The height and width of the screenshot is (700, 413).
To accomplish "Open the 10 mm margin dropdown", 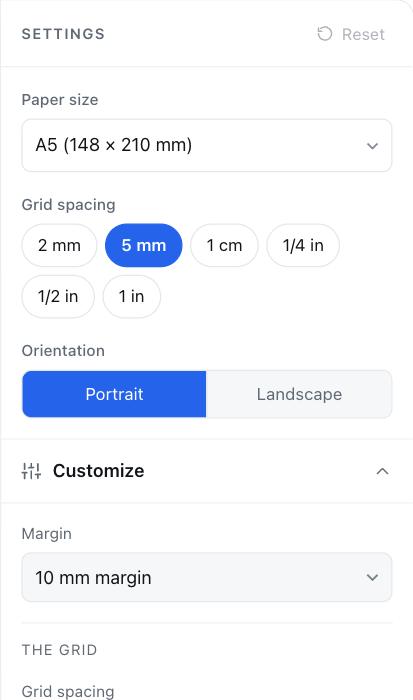I will coord(207,577).
